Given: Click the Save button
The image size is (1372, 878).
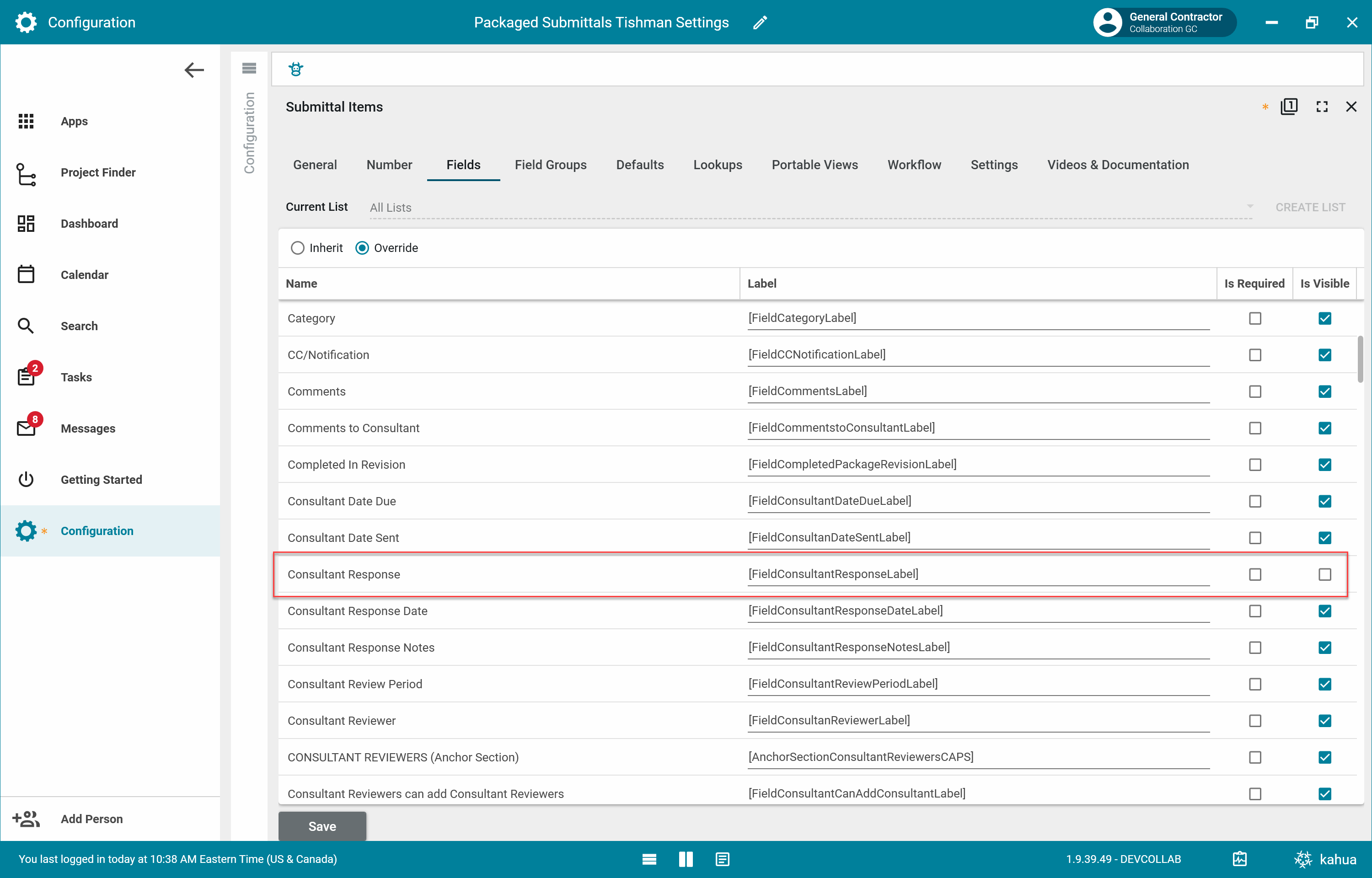Looking at the screenshot, I should (322, 826).
